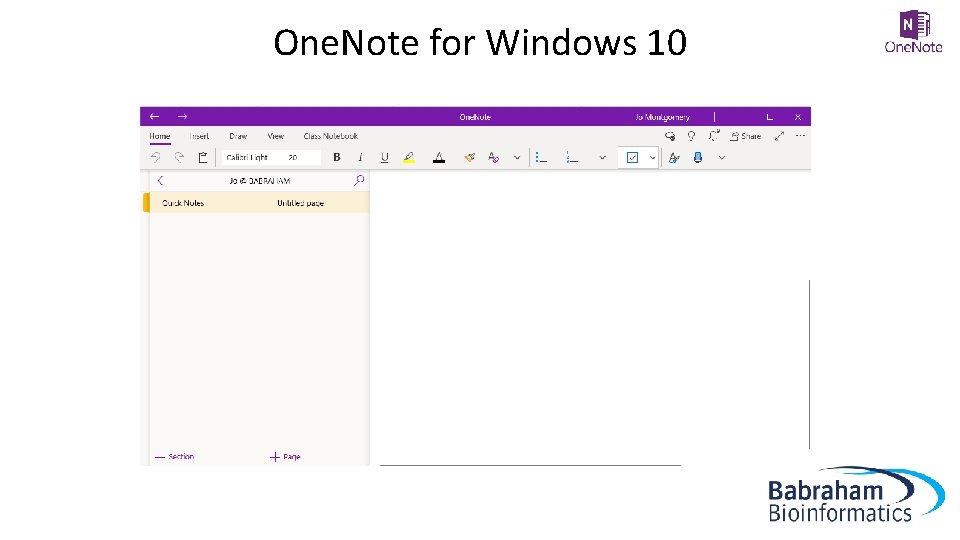Expand more text formatting options chevron
960x540 pixels.
click(517, 158)
